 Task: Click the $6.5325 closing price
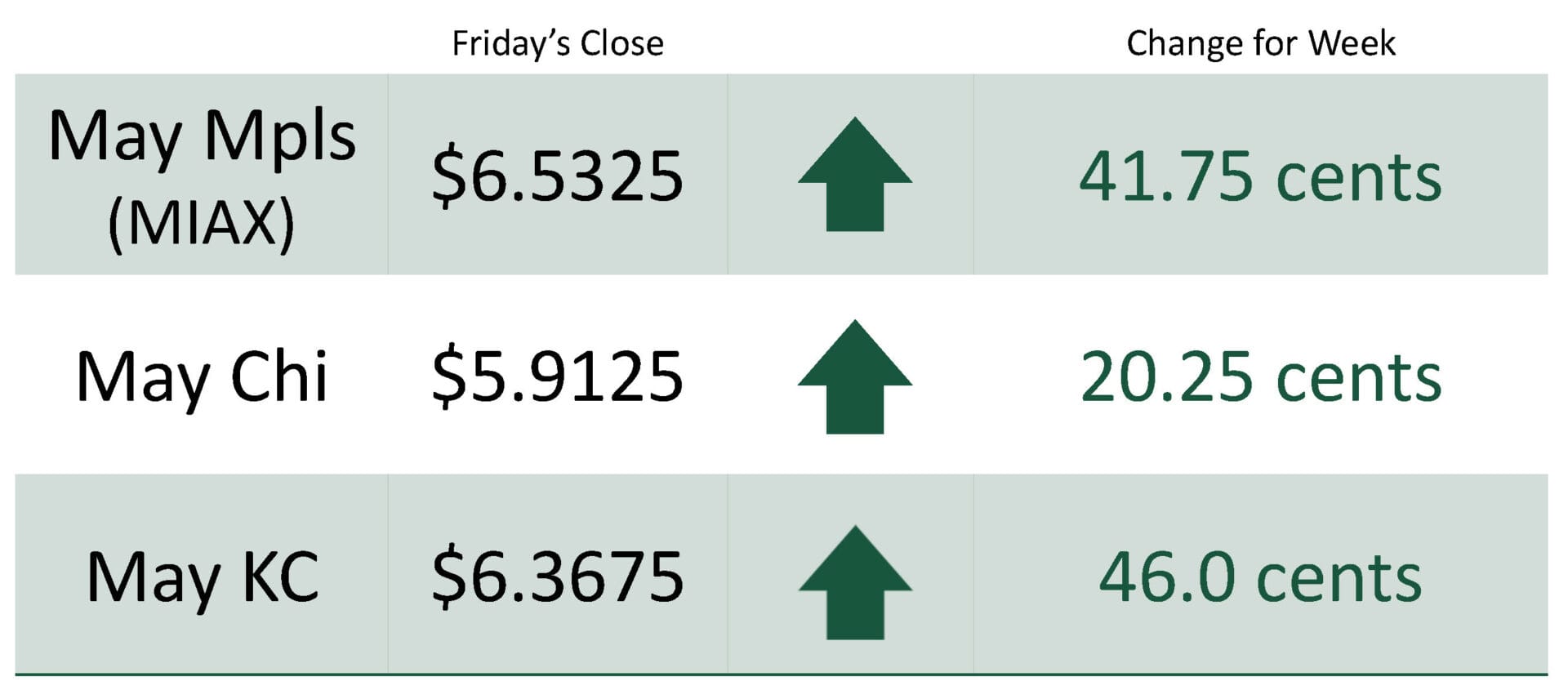click(558, 176)
